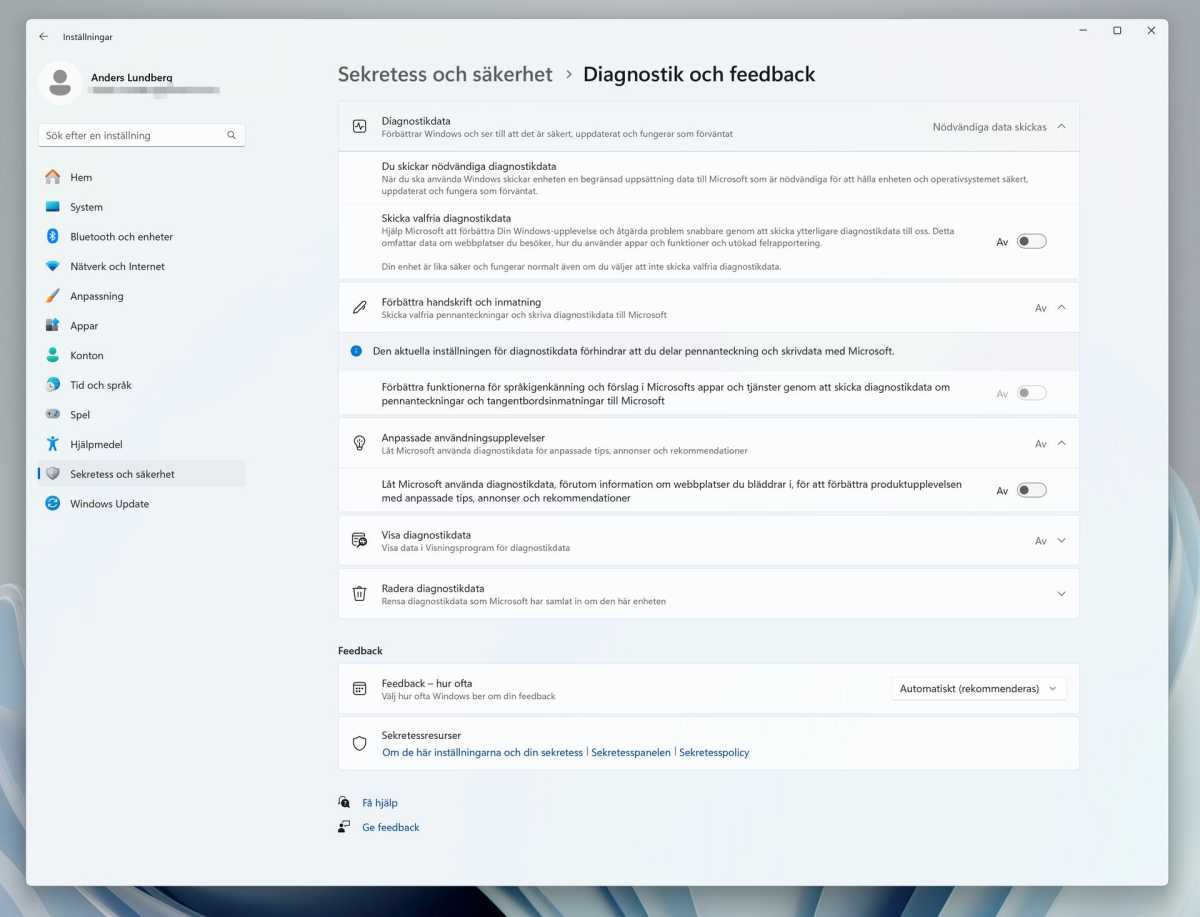Click the Bluetooth icon in the sidebar
Viewport: 1200px width, 917px height.
coord(53,236)
